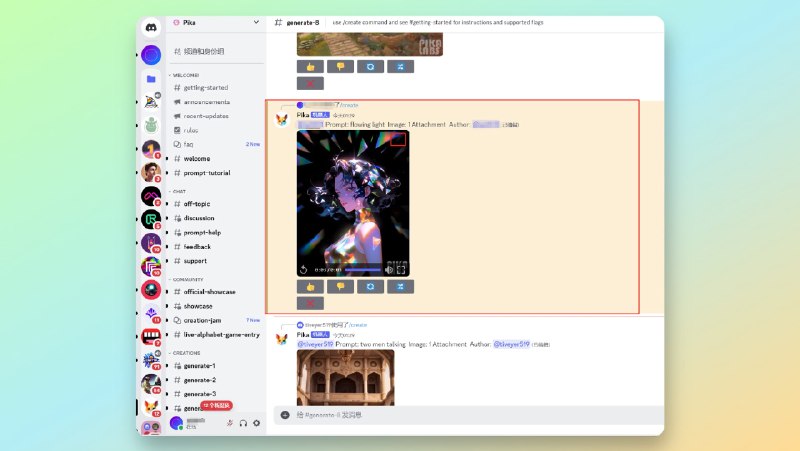
Task: Delete the flowing light result with red X
Action: pos(310,304)
